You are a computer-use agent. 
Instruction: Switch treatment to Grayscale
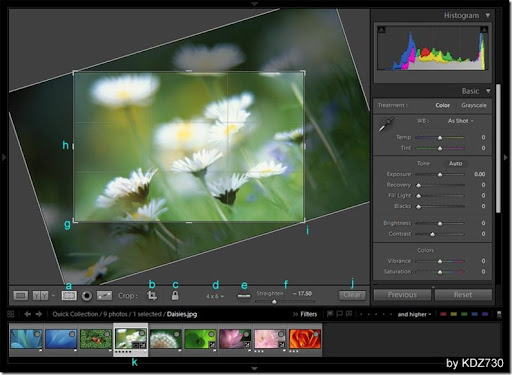point(474,105)
